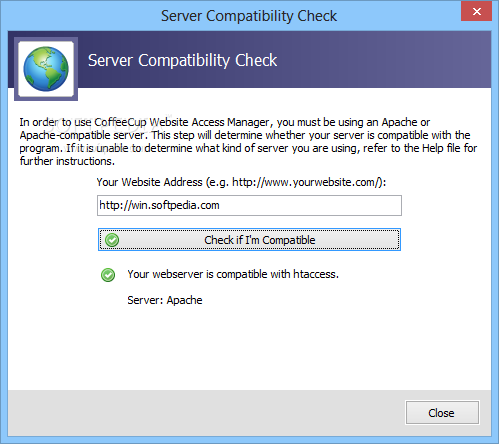Click the Check if I'm Compatible button

249,240
